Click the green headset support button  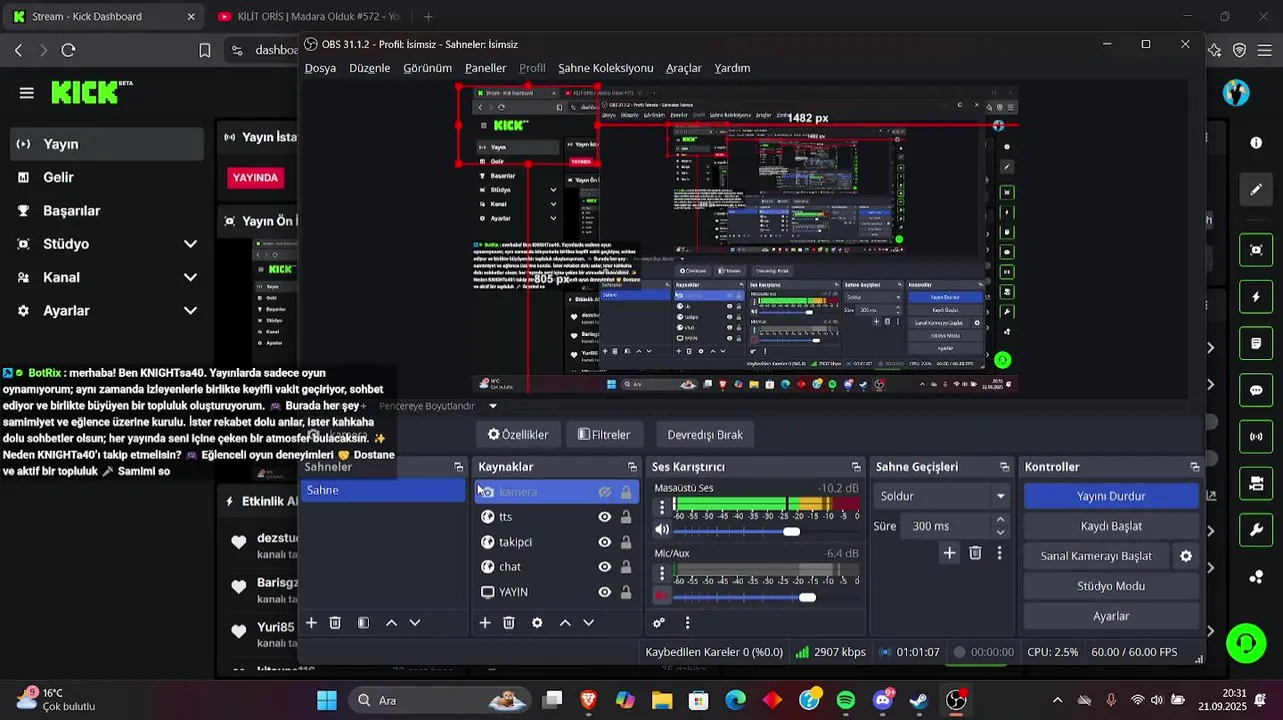tap(1246, 643)
